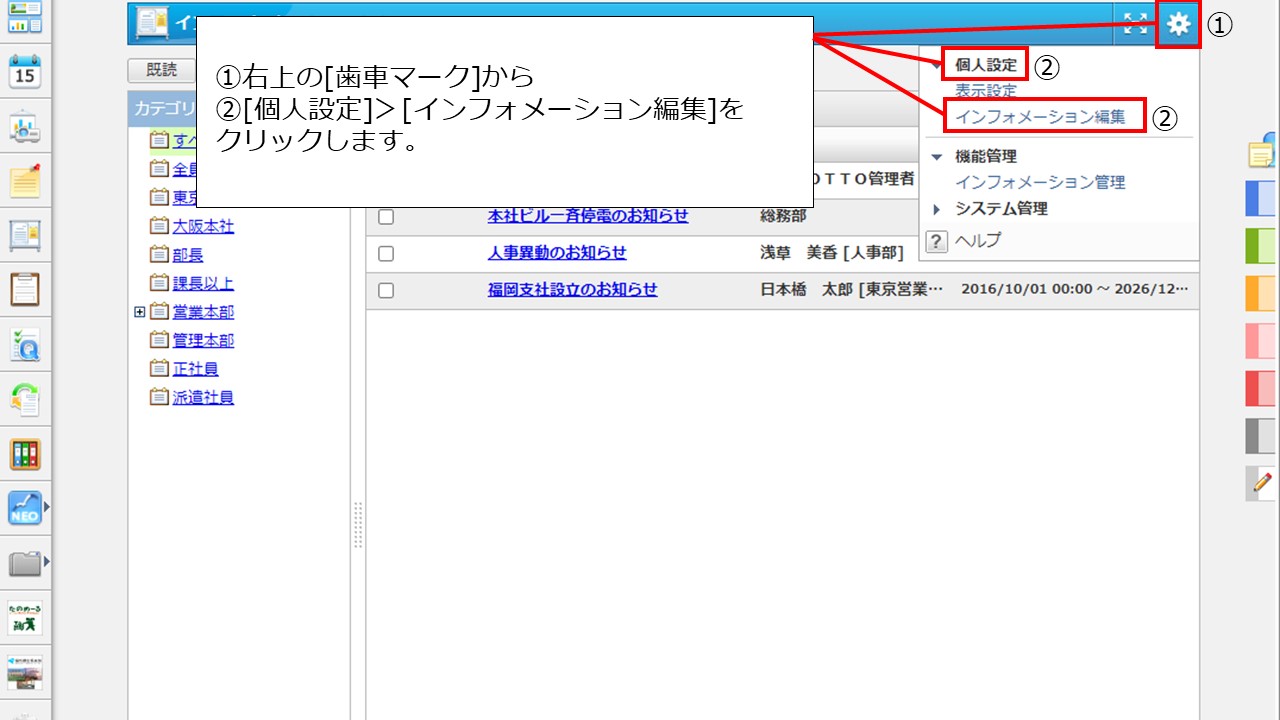Open the NEO chart icon

24,508
